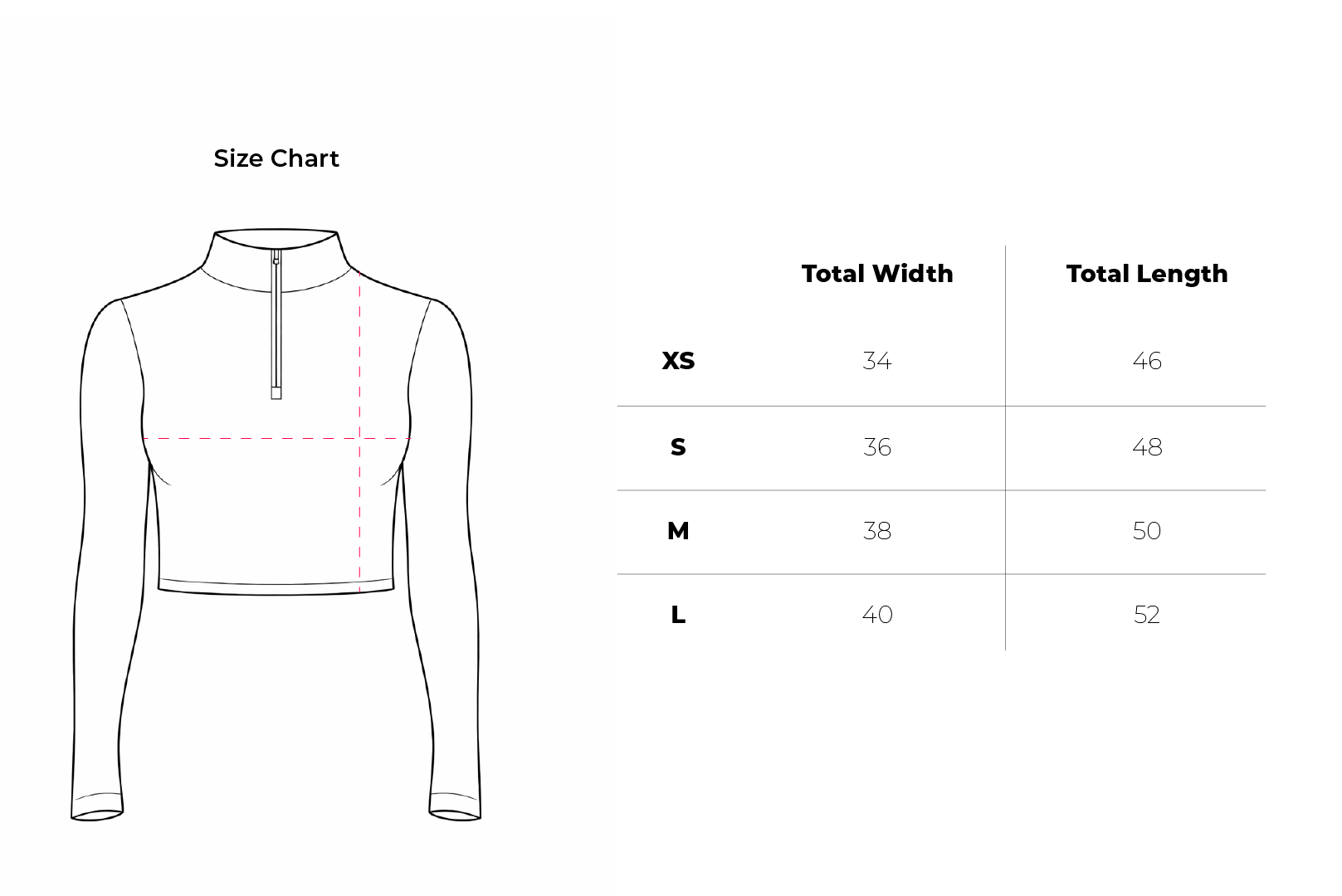Viewport: 1342px width, 896px height.
Task: Click the S length value 48
Action: point(1146,447)
